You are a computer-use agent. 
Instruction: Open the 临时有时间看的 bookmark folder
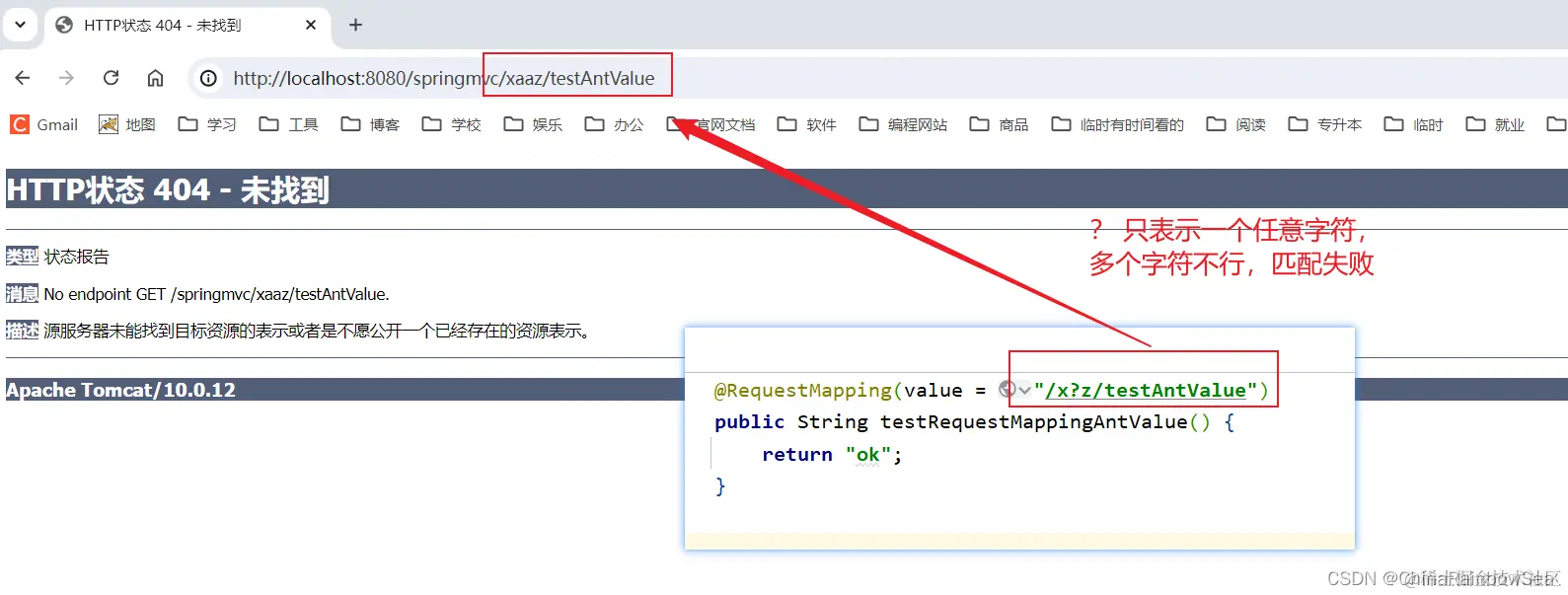1117,124
